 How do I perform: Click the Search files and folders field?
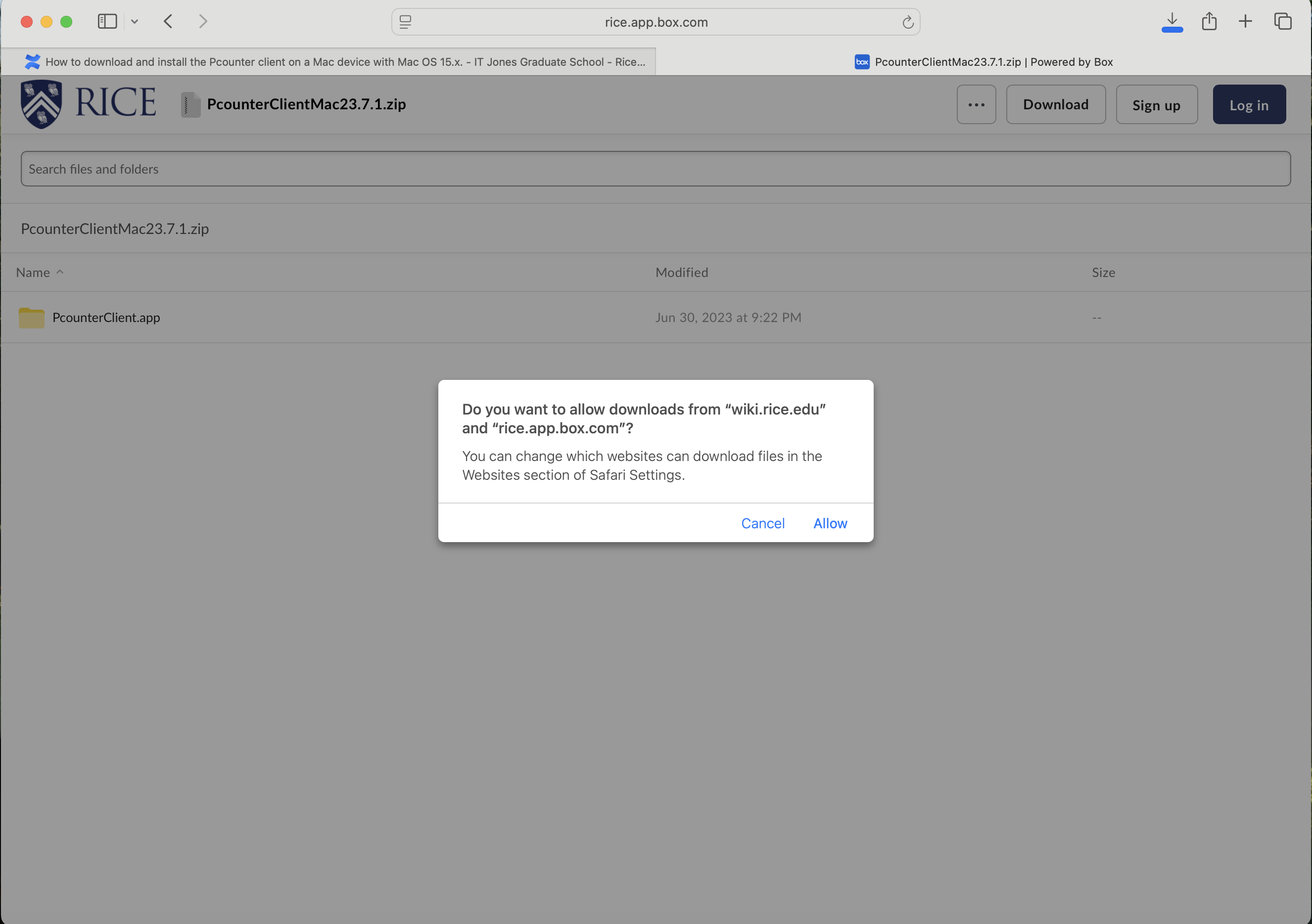[655, 169]
